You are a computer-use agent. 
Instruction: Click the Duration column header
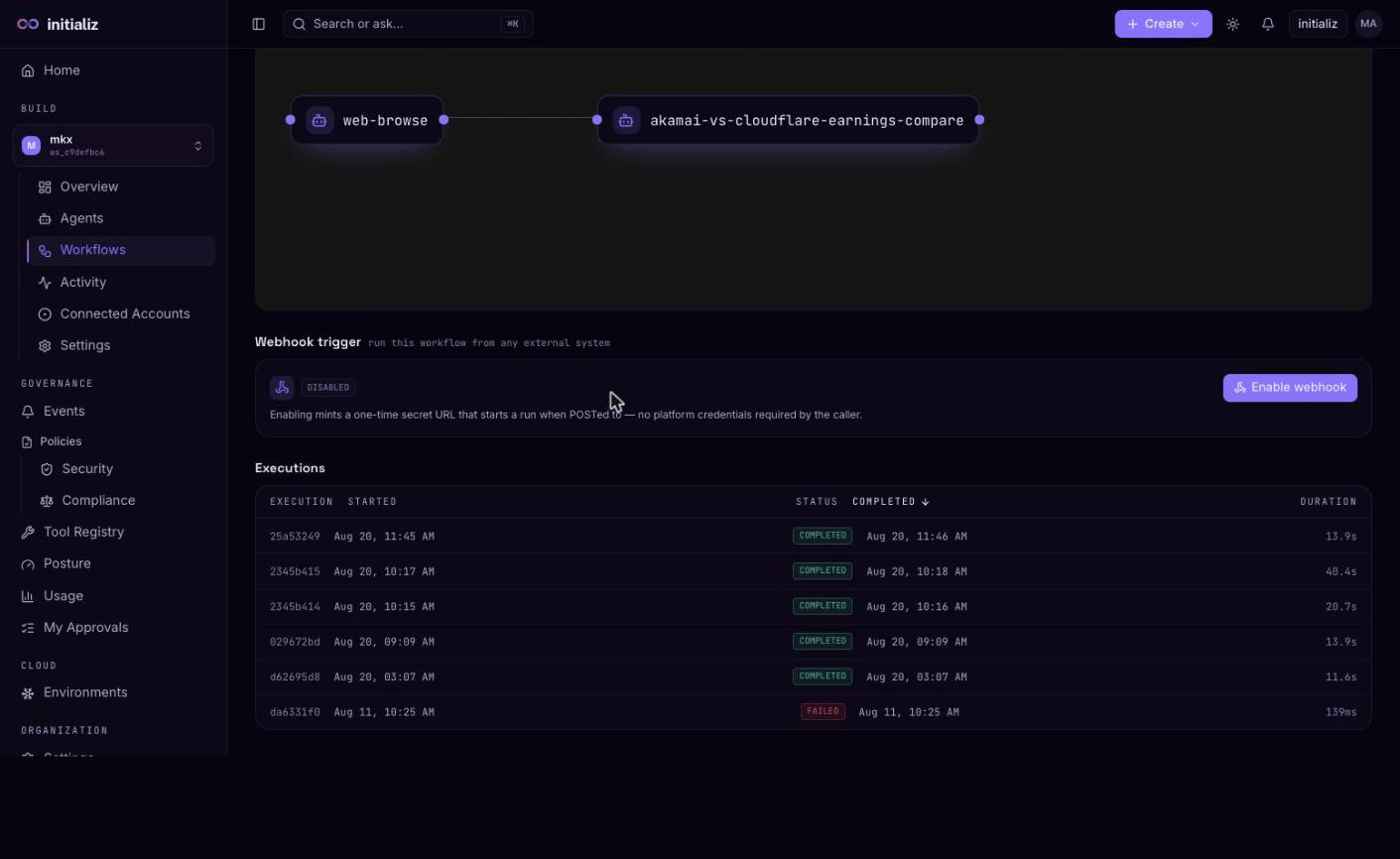point(1329,502)
